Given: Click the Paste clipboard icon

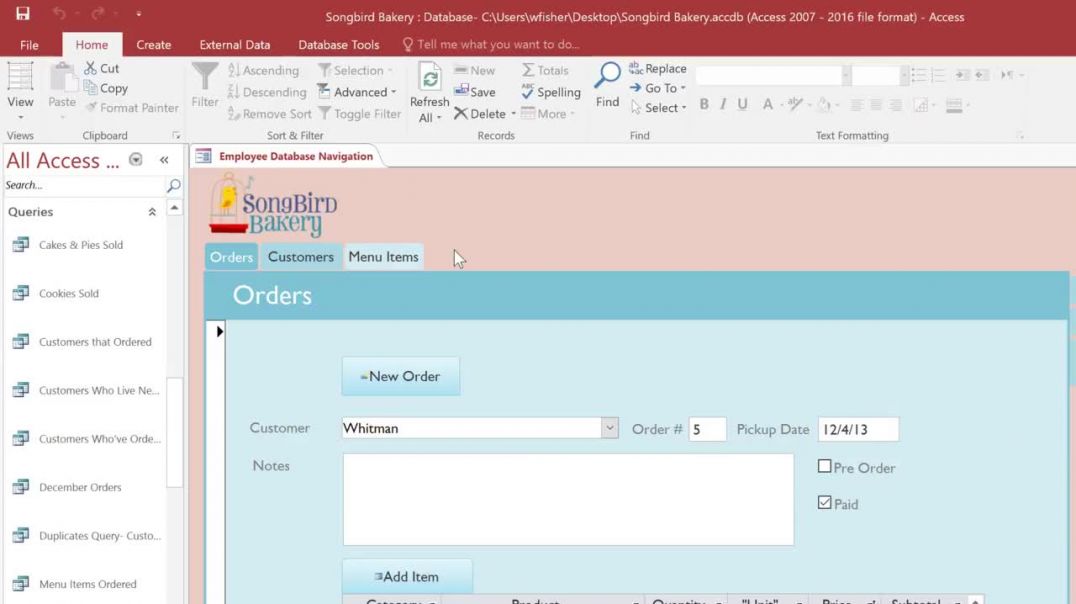Looking at the screenshot, I should pyautogui.click(x=62, y=78).
